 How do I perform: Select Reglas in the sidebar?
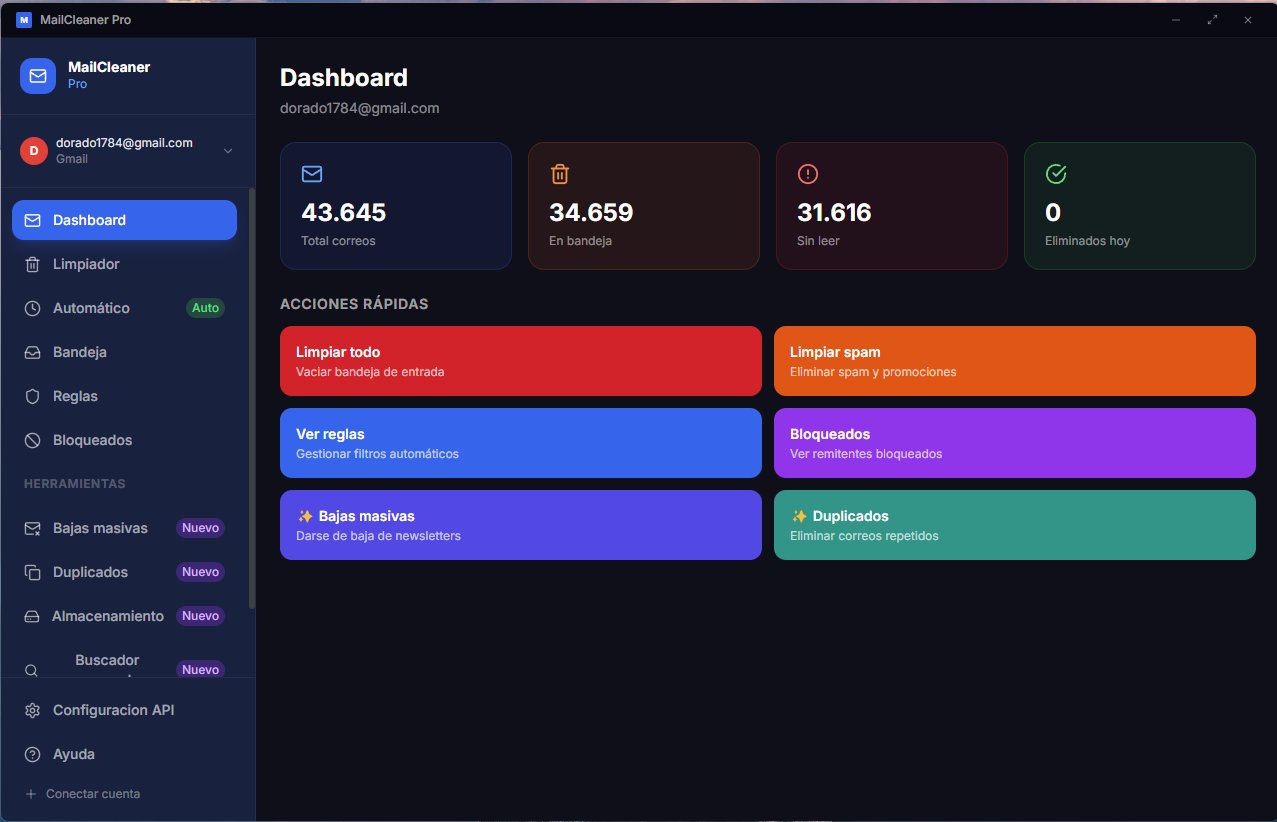tap(124, 396)
